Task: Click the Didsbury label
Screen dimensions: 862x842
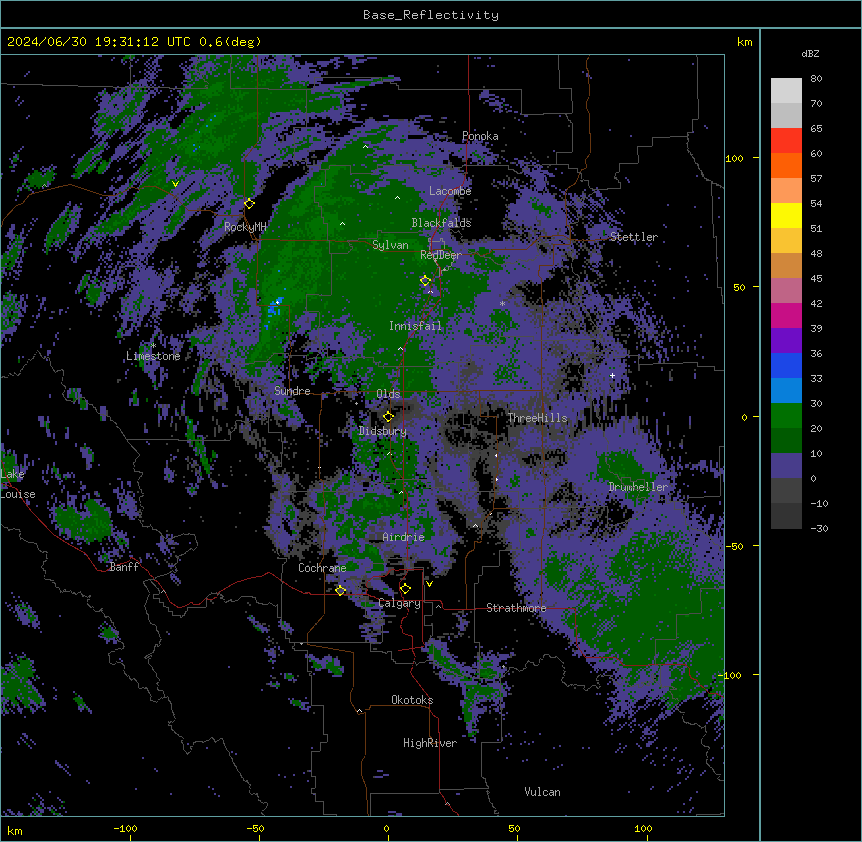Action: tap(382, 431)
